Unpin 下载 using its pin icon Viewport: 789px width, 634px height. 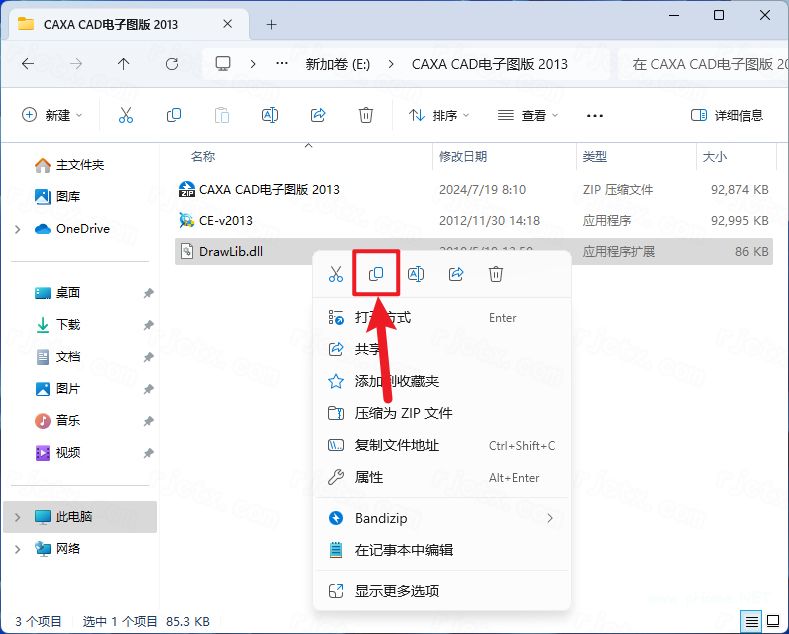(x=148, y=325)
